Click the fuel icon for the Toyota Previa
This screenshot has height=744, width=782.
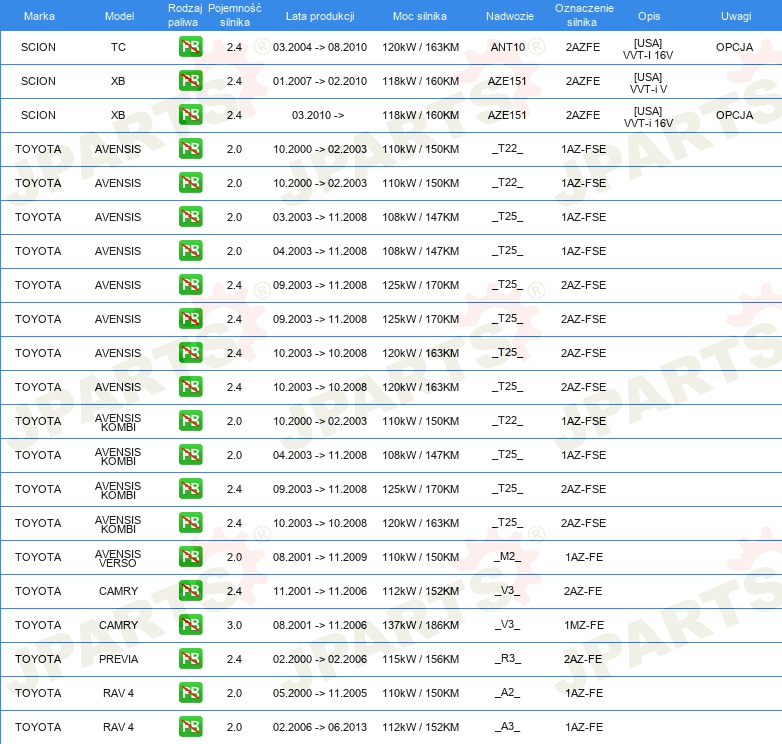click(190, 659)
